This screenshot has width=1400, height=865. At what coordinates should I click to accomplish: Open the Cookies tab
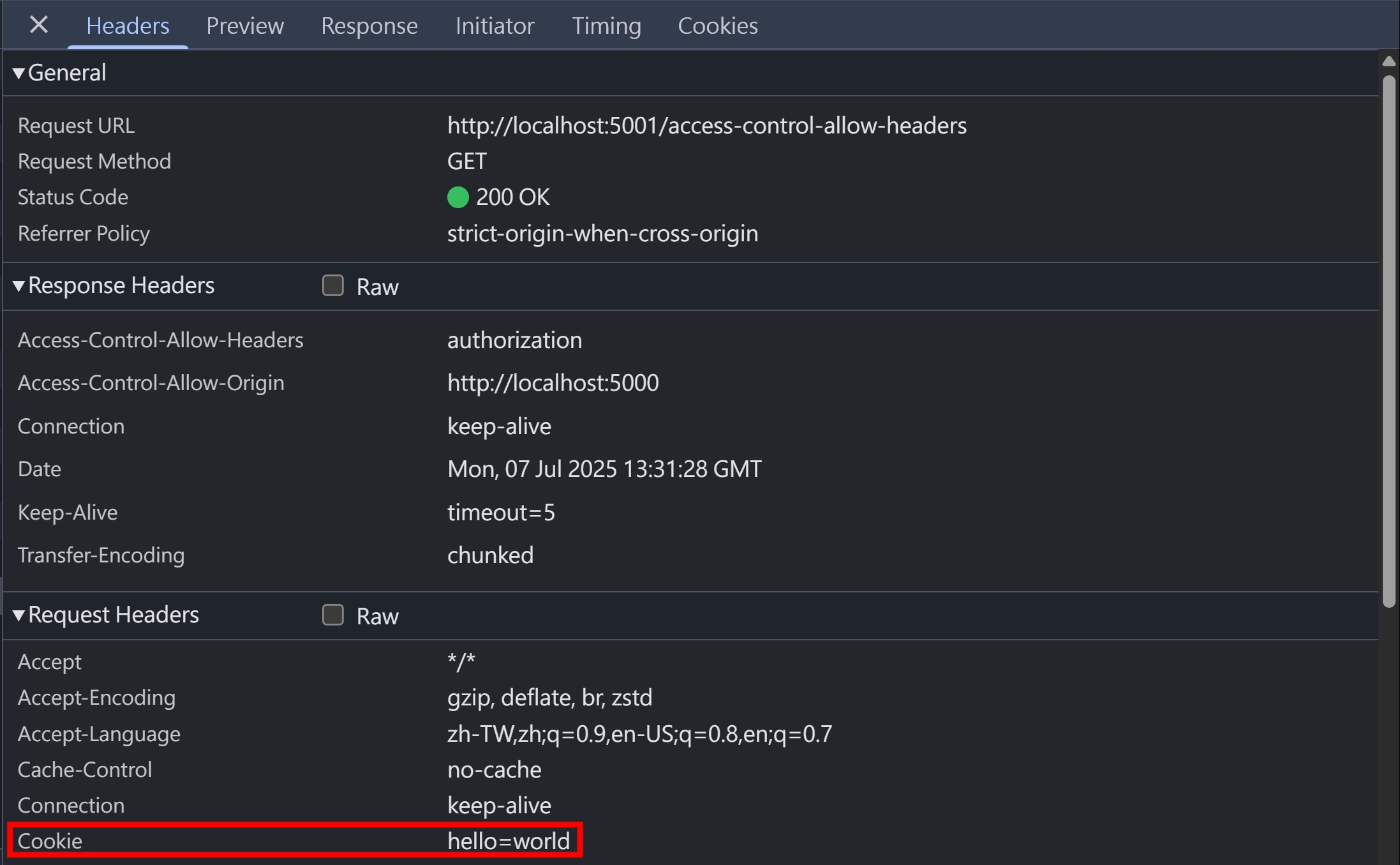click(x=718, y=26)
